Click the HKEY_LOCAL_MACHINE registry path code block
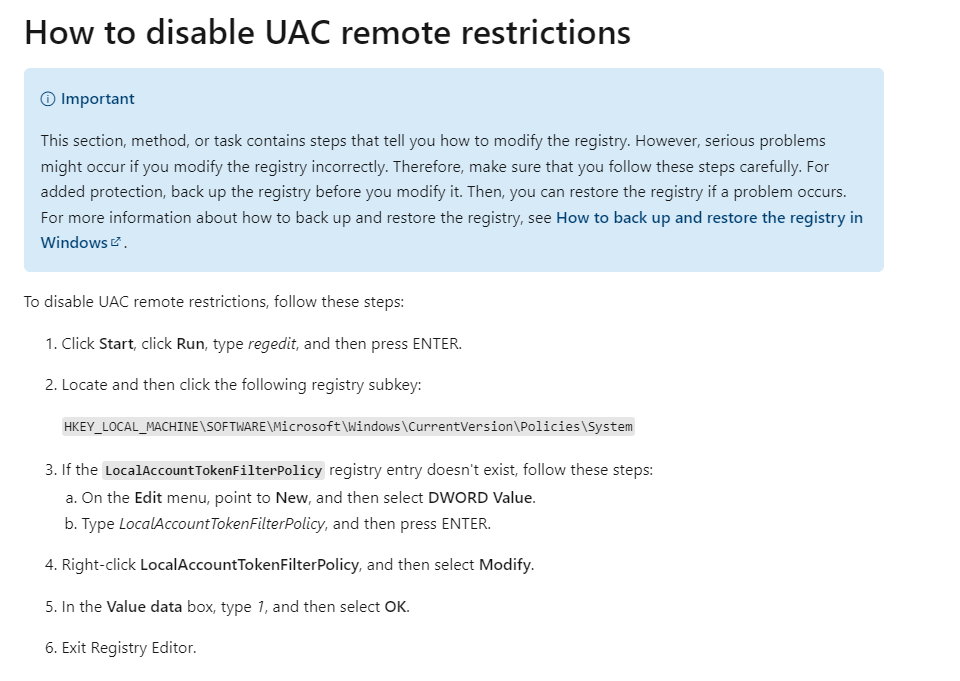The height and width of the screenshot is (681, 960). pos(348,427)
